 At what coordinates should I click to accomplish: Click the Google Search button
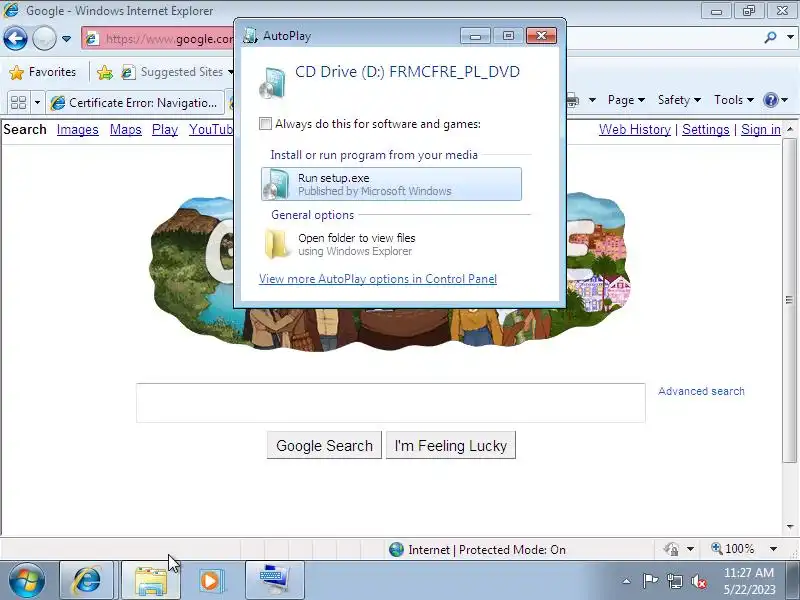324,445
